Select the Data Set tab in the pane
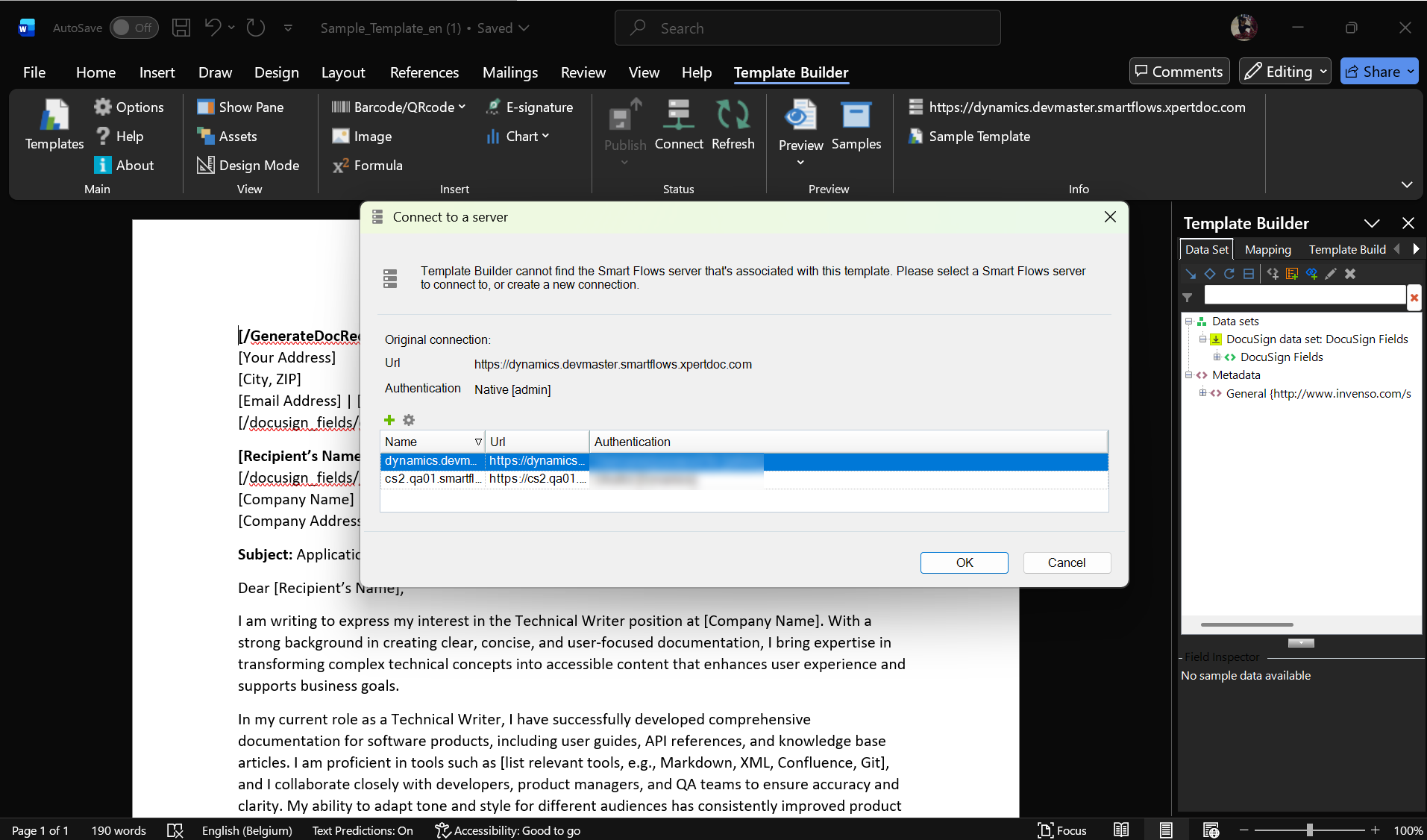The width and height of the screenshot is (1427, 840). (x=1206, y=249)
